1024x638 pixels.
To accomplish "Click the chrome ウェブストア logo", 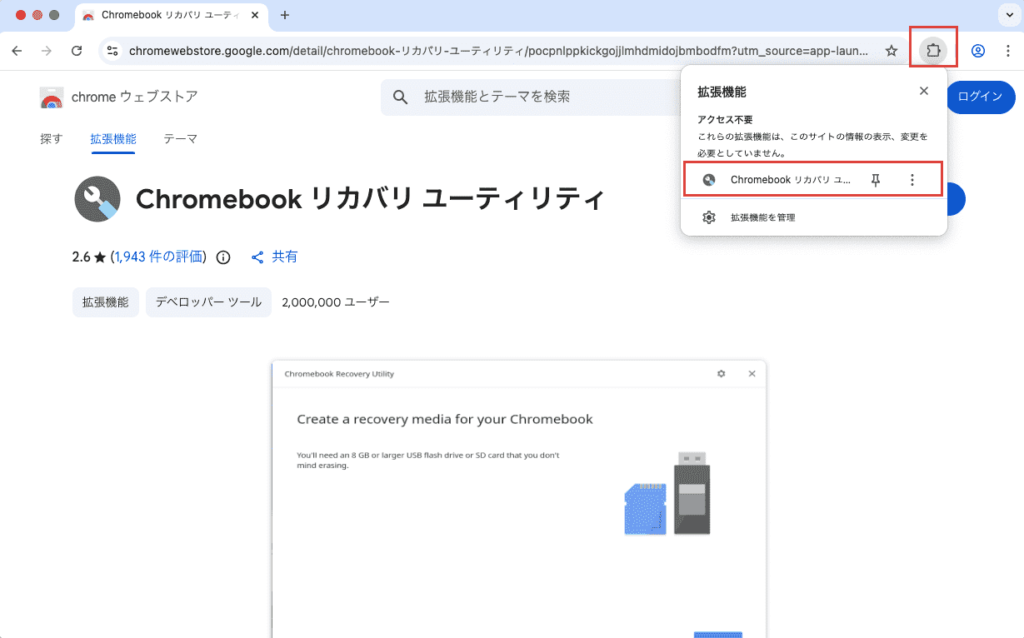I will 119,97.
